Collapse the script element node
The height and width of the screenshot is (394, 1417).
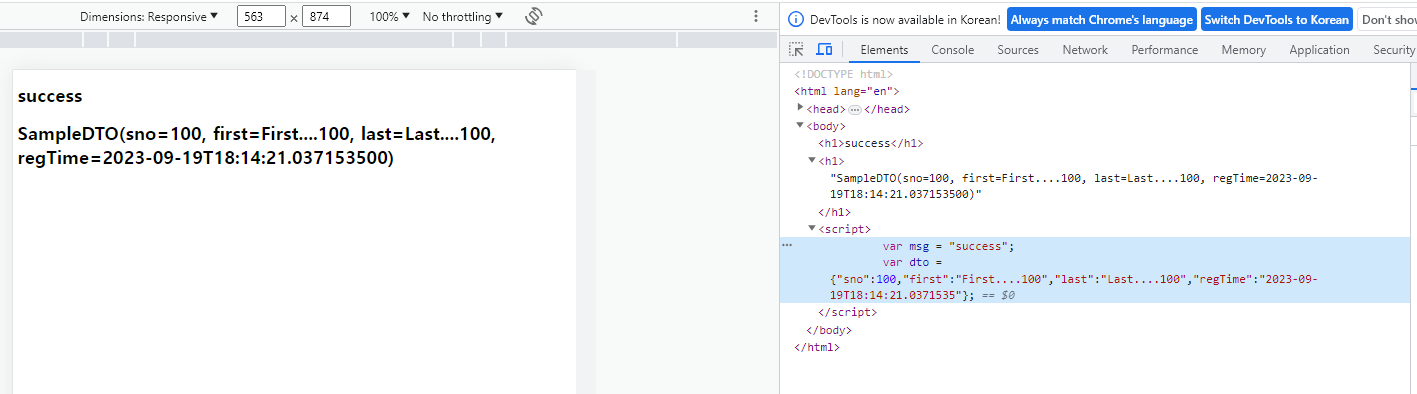(x=812, y=228)
